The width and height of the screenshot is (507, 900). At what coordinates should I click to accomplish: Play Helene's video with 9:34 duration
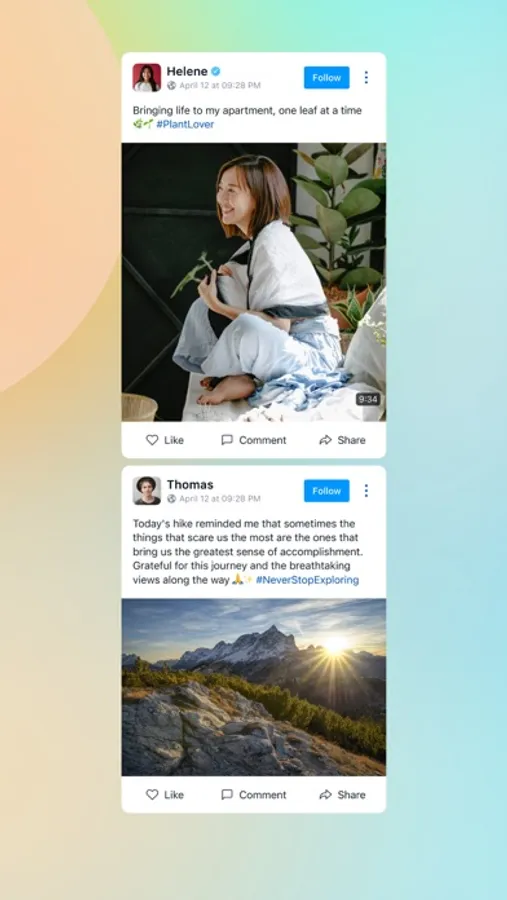click(254, 282)
